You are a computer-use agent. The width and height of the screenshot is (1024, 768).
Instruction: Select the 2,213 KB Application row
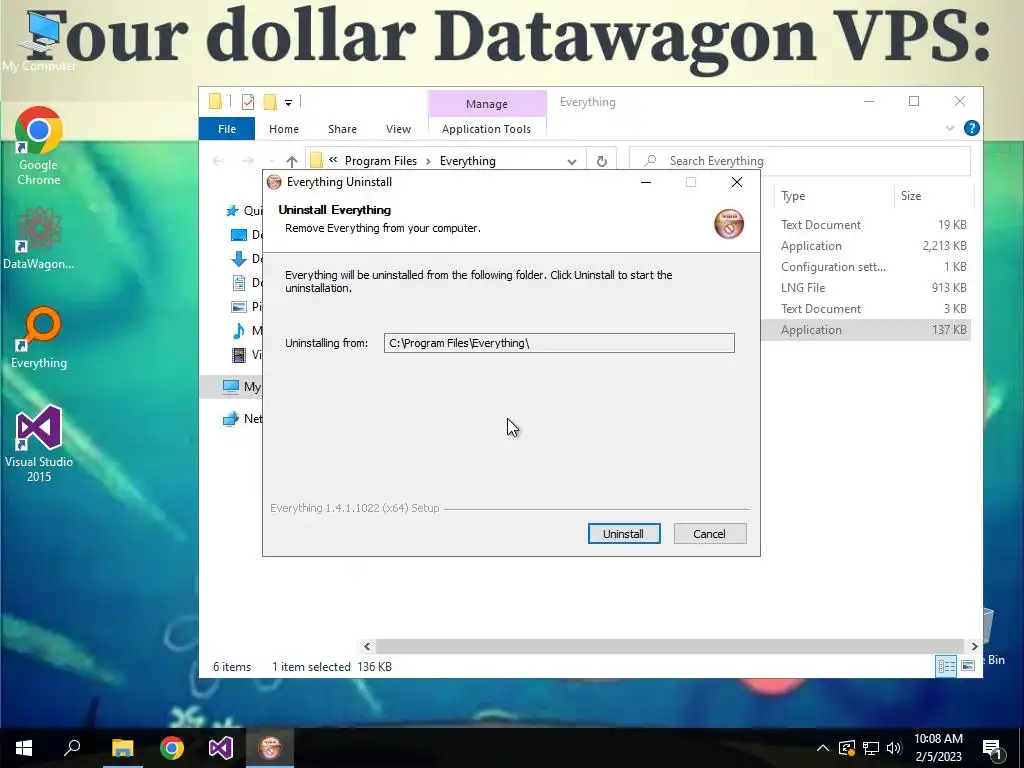pyautogui.click(x=865, y=246)
